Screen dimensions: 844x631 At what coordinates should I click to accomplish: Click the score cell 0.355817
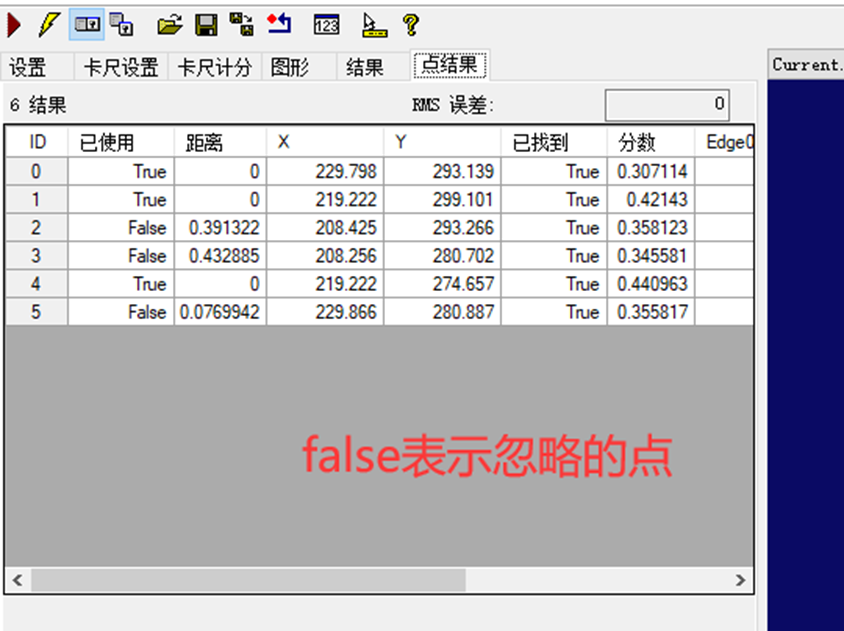click(x=651, y=312)
